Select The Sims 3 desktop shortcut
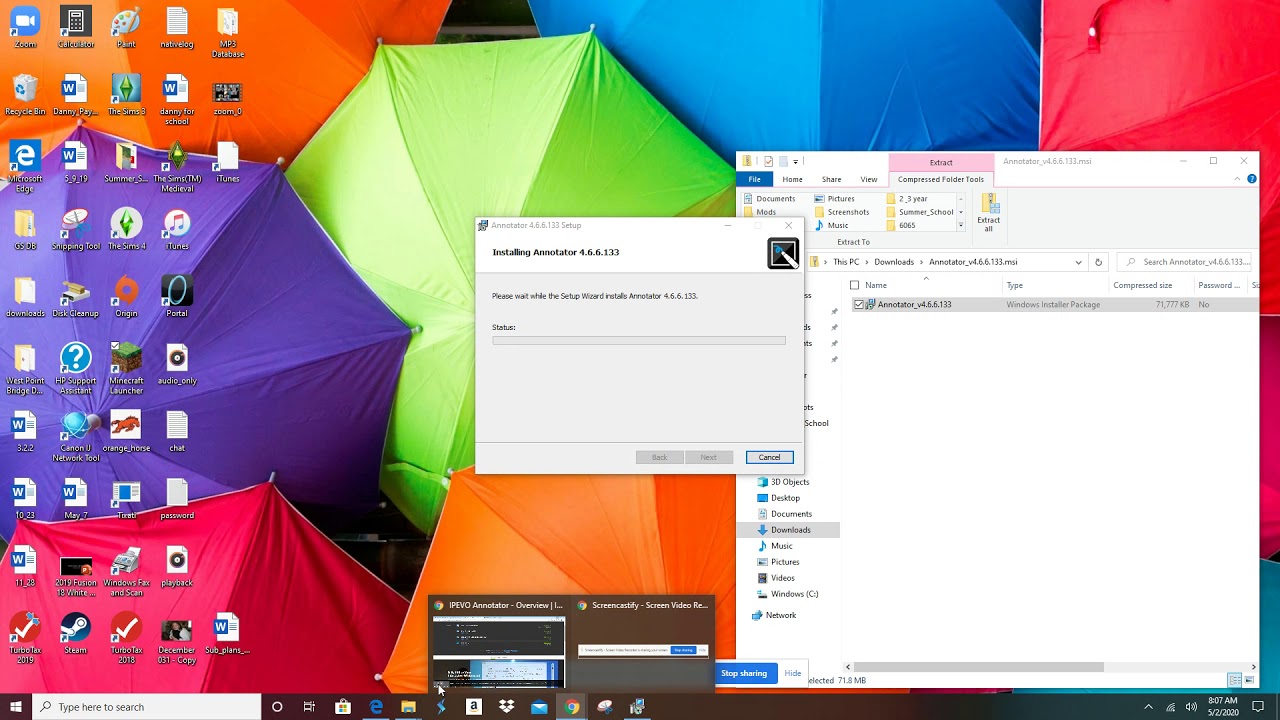The width and height of the screenshot is (1280, 720). coord(126,95)
